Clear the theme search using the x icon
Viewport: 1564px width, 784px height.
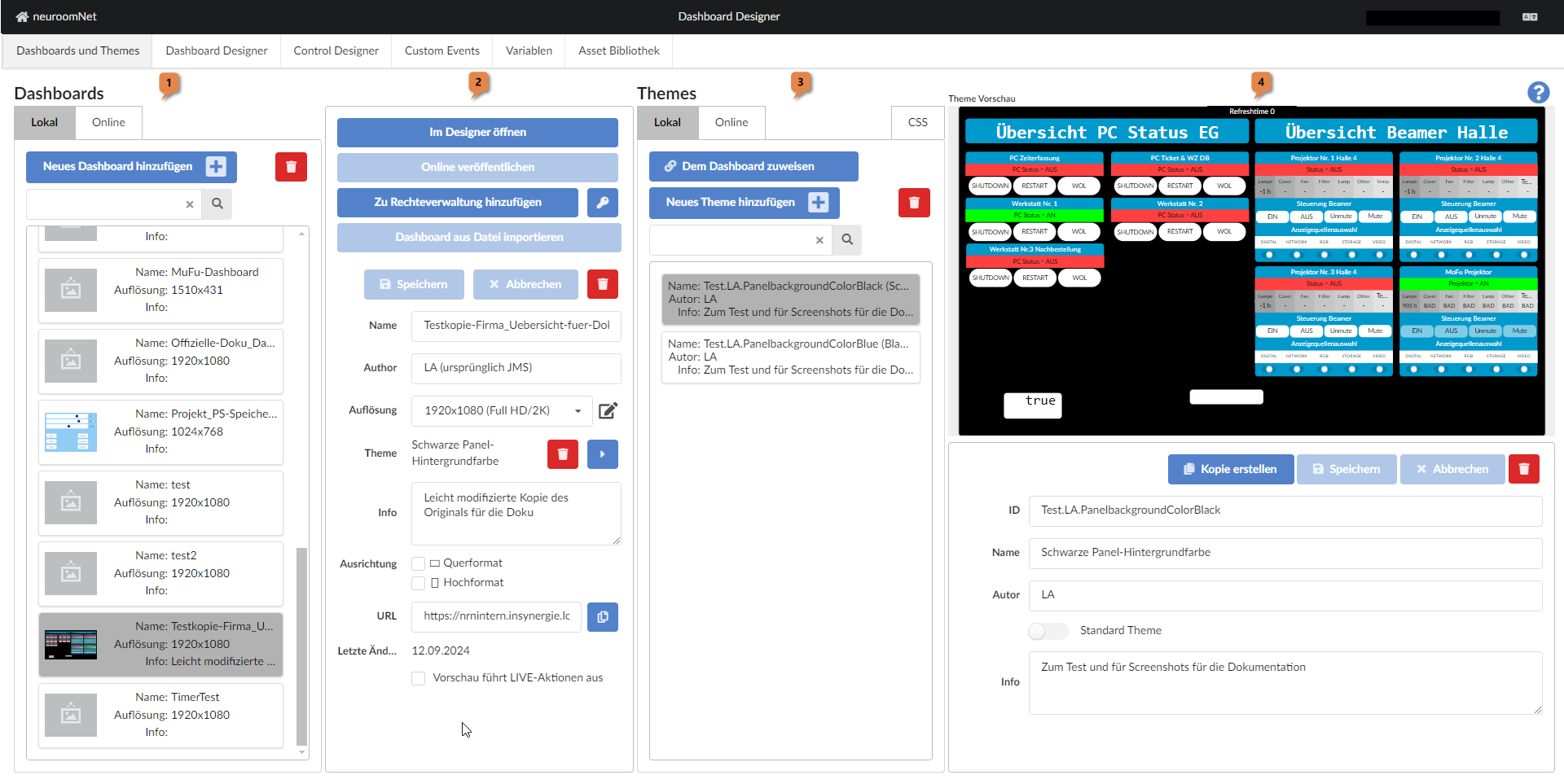tap(819, 240)
